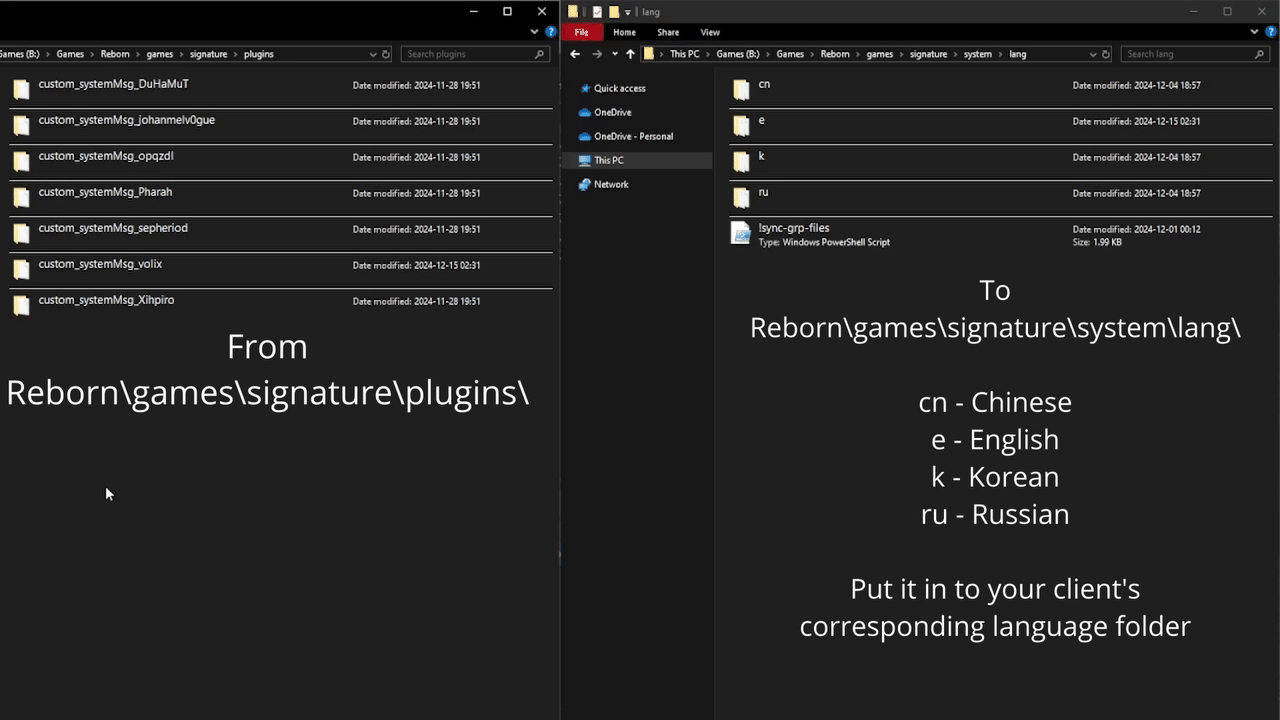This screenshot has width=1280, height=720.
Task: Open the File menu tab
Action: (x=581, y=32)
